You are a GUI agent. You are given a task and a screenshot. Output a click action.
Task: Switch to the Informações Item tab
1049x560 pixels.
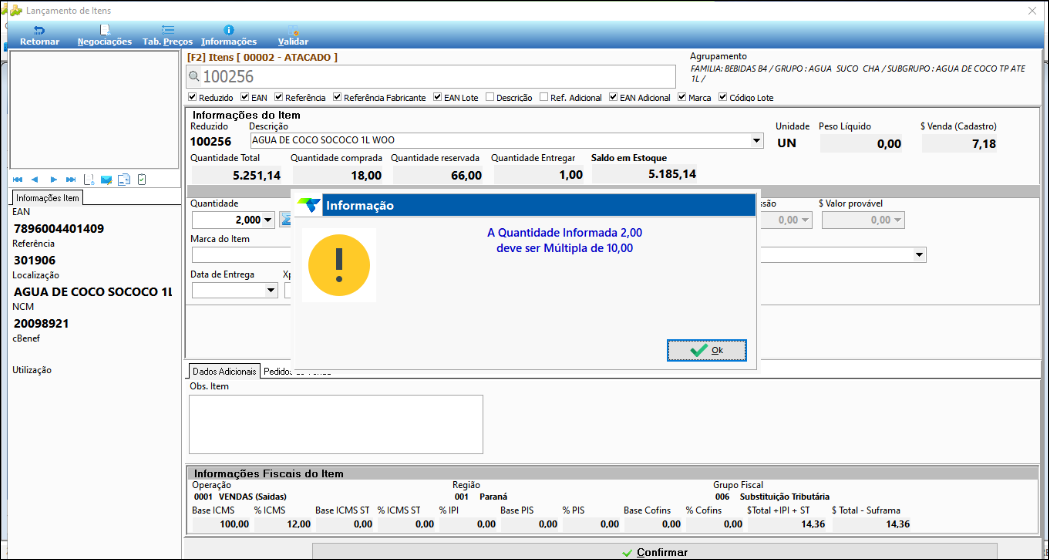[x=48, y=198]
